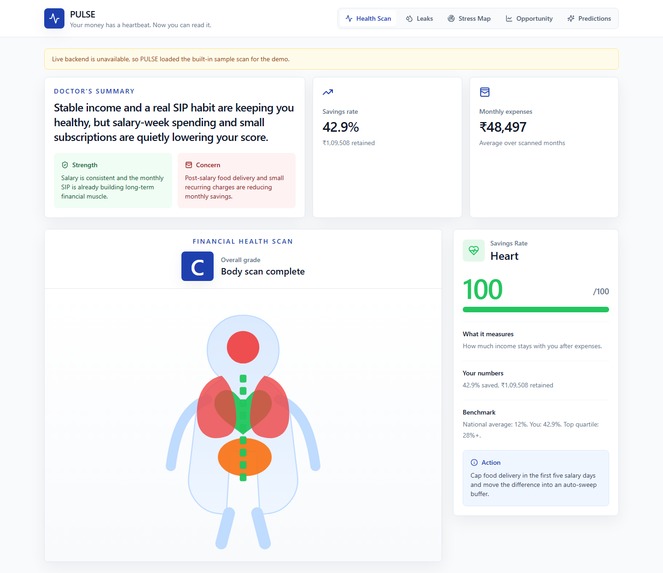The image size is (663, 573).
Task: Click the PULSE heartbeat logo icon
Action: point(54,19)
